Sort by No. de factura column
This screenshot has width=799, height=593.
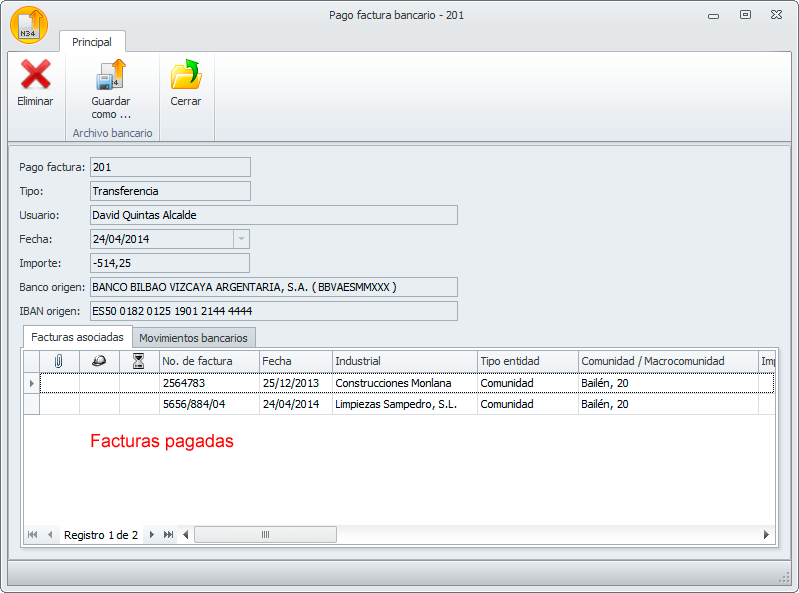click(x=209, y=361)
